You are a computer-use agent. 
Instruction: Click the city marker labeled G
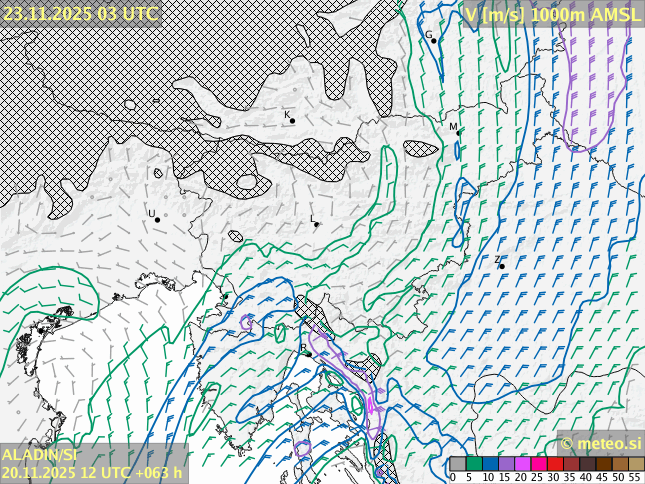point(434,41)
